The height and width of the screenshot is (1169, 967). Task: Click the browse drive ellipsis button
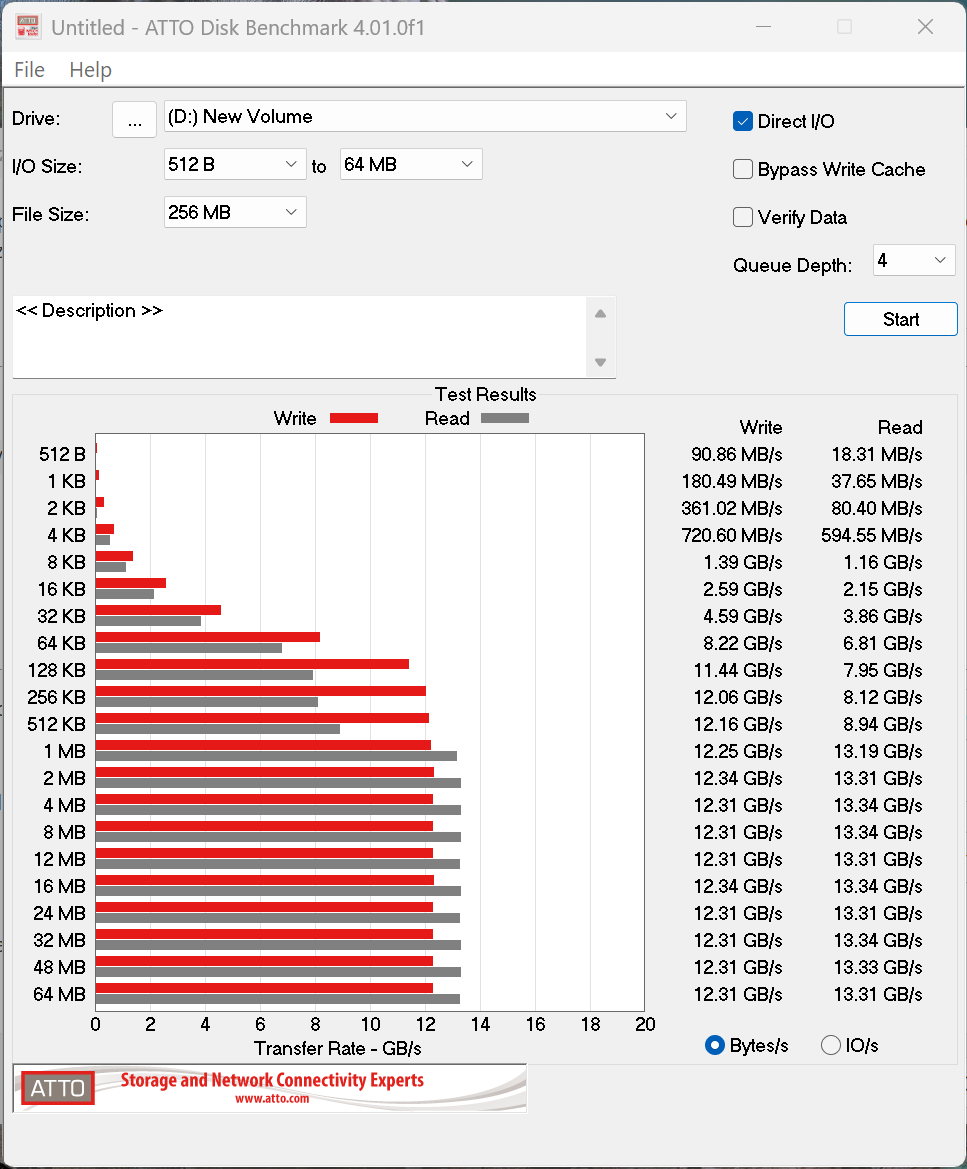(134, 119)
